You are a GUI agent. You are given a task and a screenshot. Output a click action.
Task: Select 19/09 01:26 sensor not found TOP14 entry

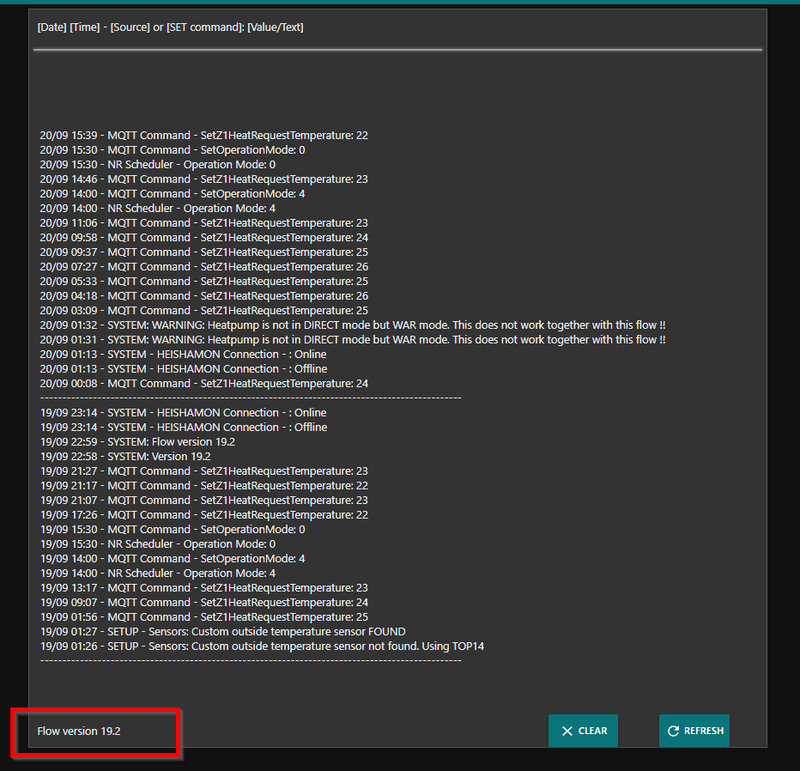(x=262, y=646)
